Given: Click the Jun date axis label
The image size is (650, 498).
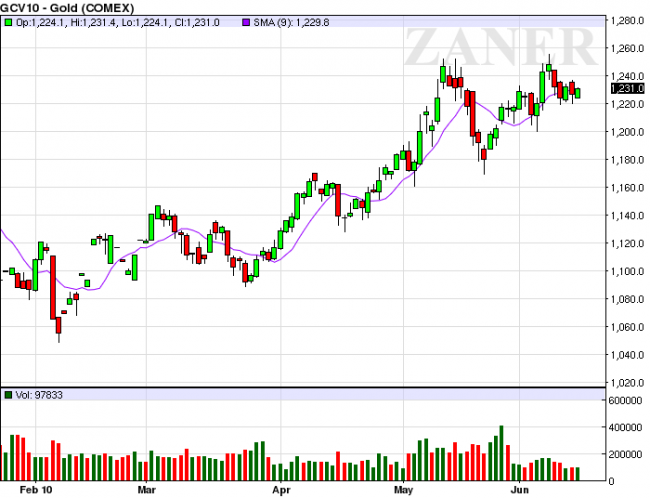Looking at the screenshot, I should click(519, 490).
